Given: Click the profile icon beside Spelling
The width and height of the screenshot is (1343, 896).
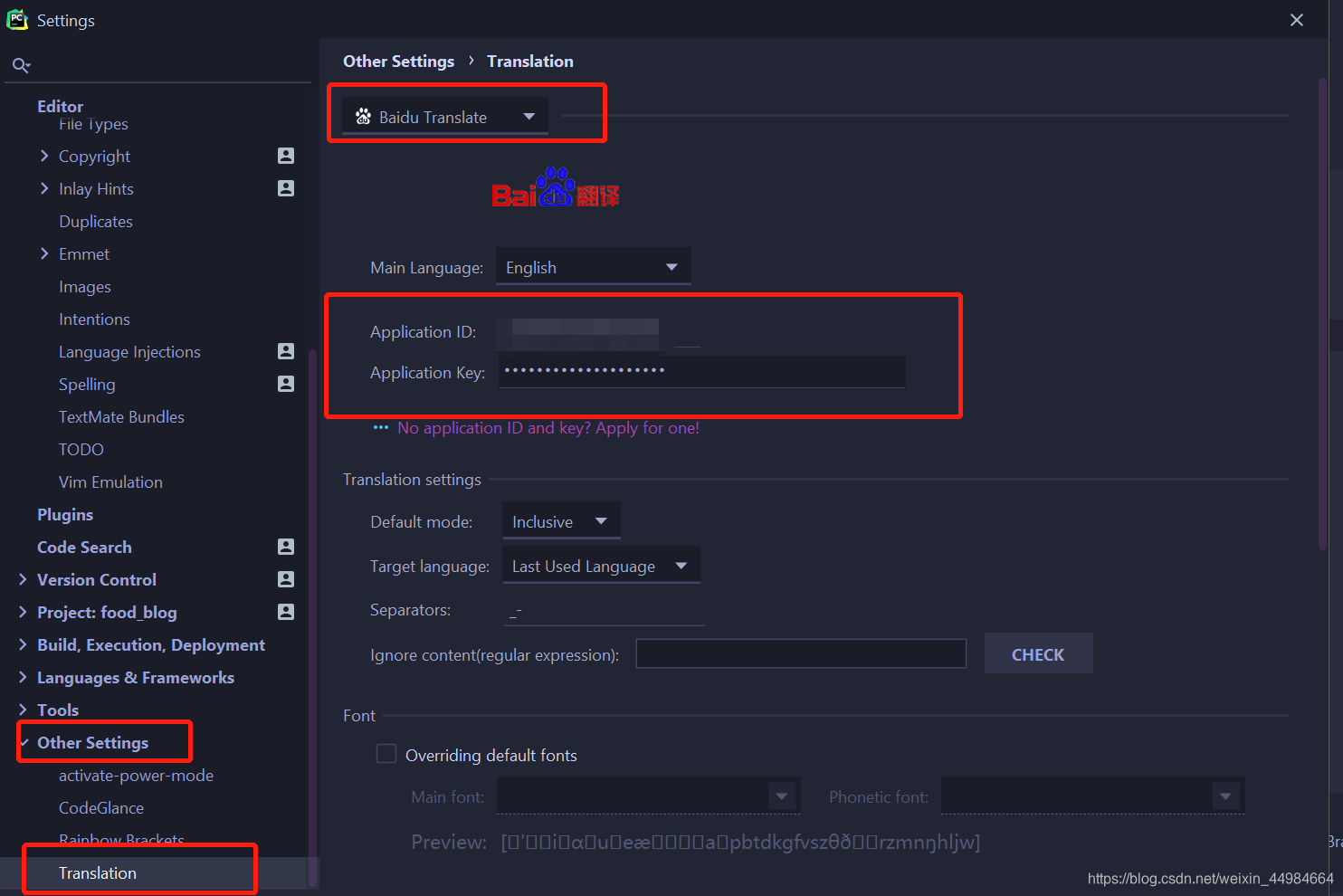Looking at the screenshot, I should tap(286, 384).
